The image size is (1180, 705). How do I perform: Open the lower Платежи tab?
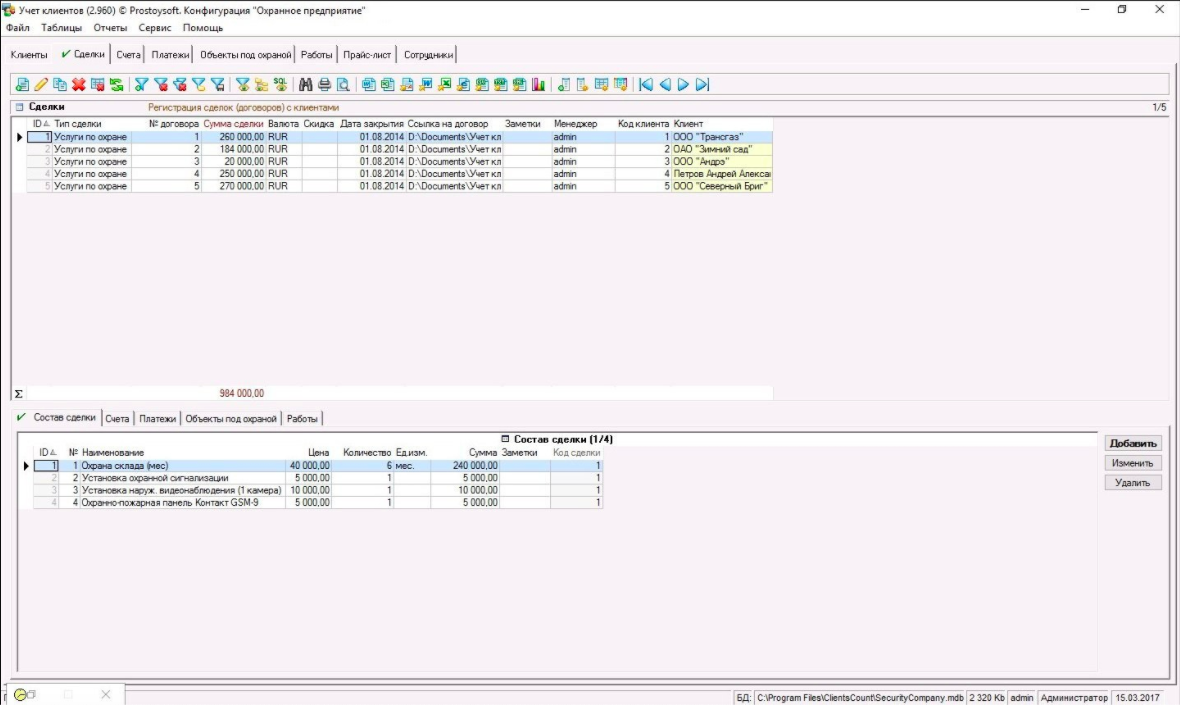point(158,419)
